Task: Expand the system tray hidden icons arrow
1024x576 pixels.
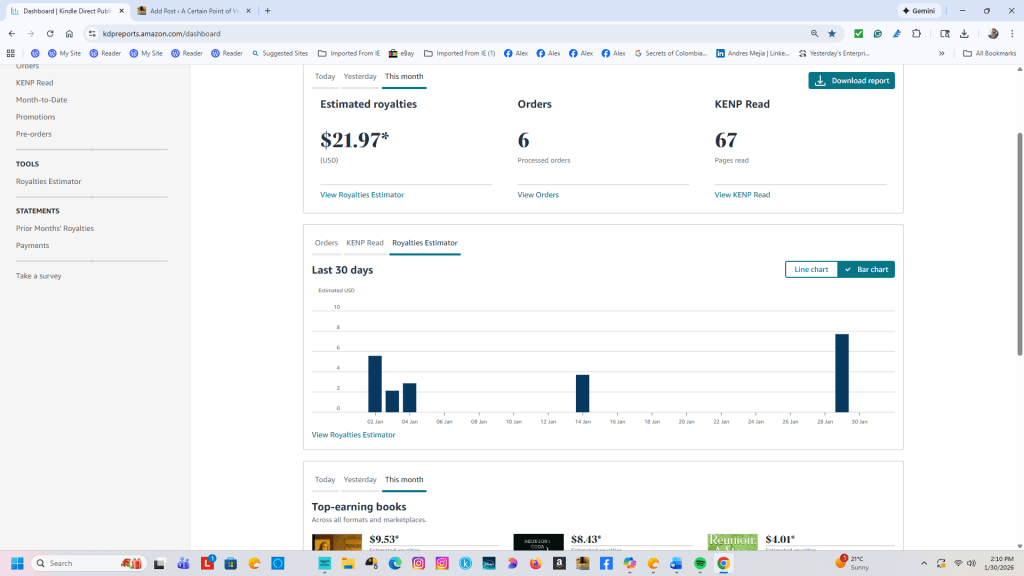Action: 923,563
